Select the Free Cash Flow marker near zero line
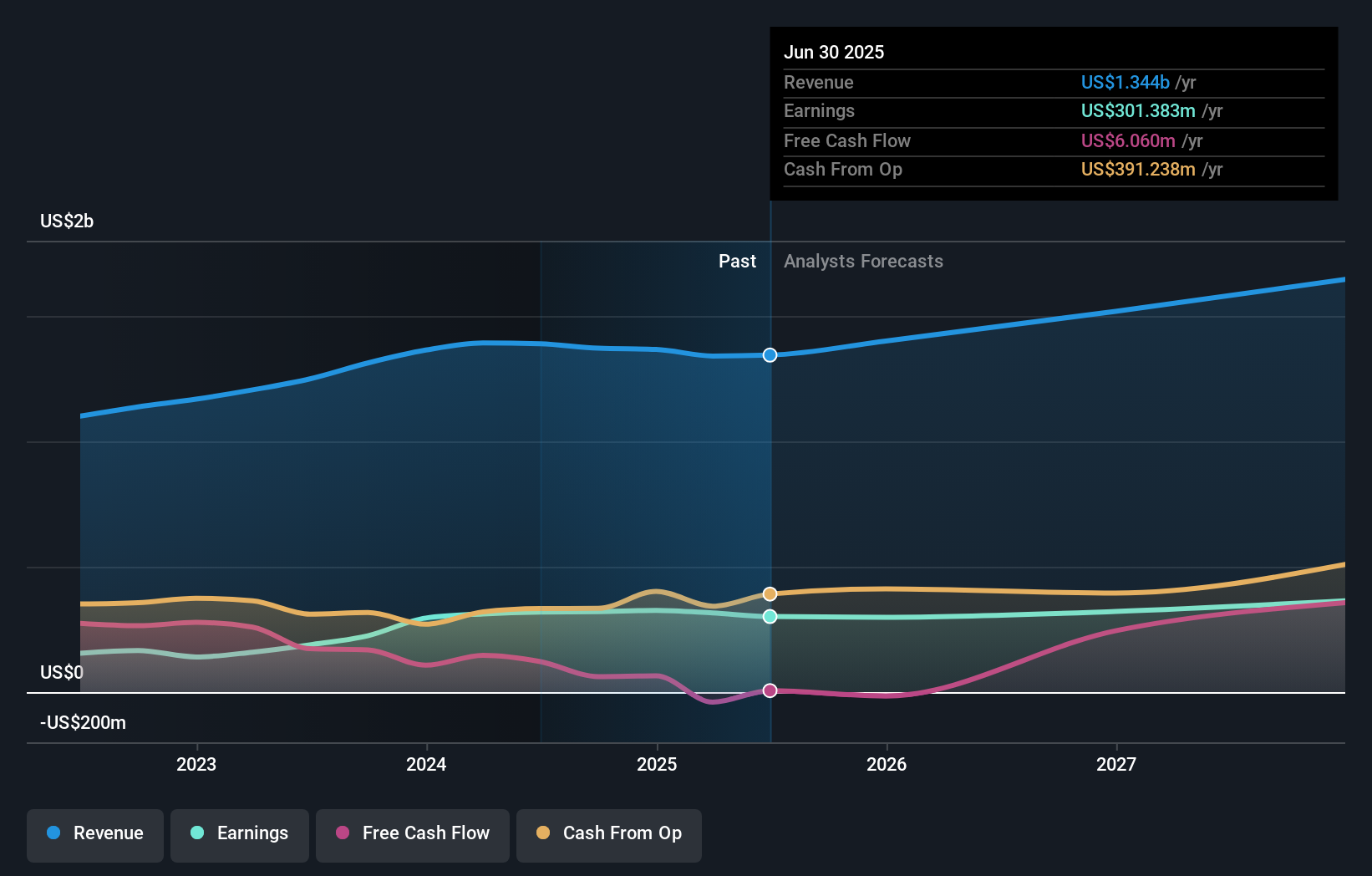 (x=770, y=690)
